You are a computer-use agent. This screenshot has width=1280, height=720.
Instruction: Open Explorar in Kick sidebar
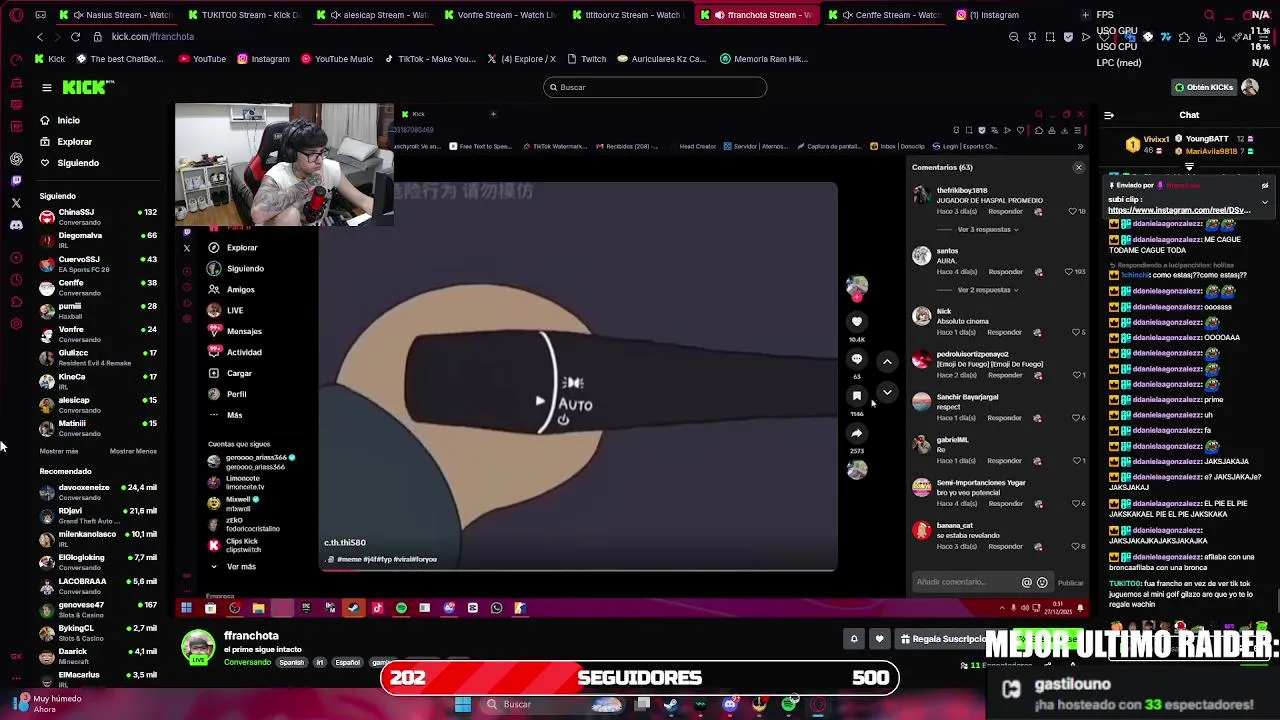pos(74,141)
